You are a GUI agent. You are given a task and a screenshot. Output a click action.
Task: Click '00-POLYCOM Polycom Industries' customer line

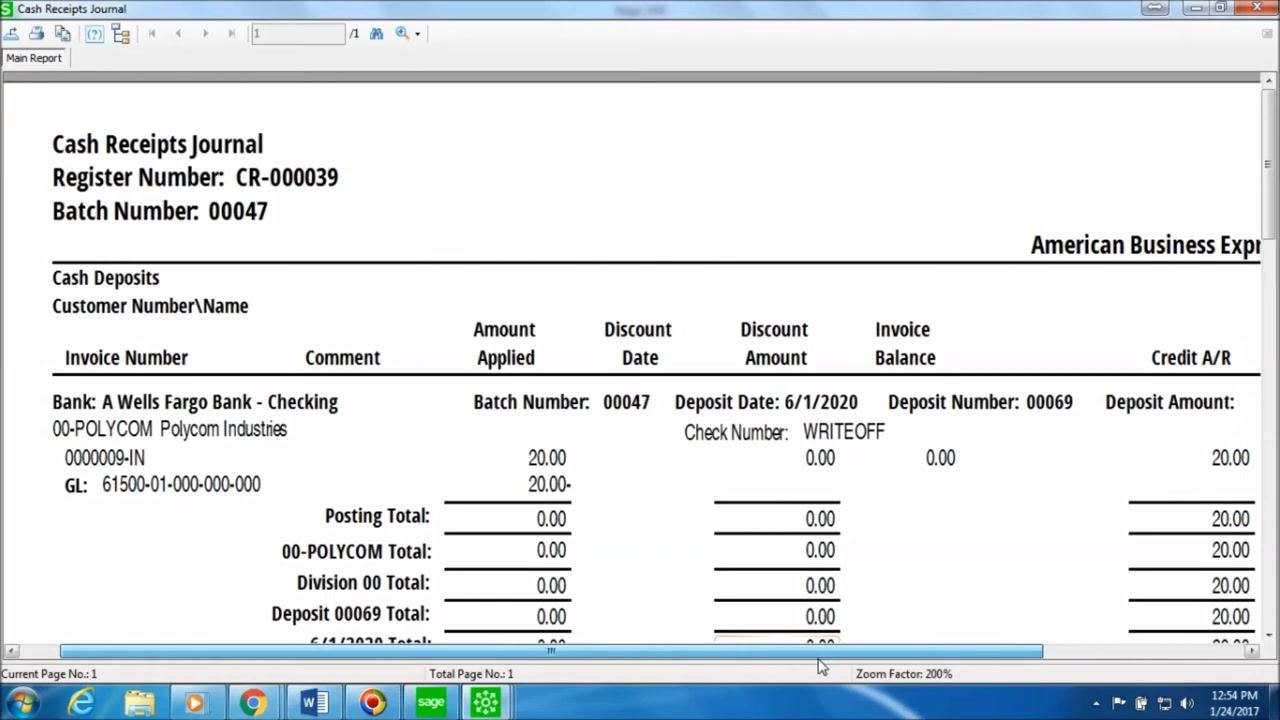point(170,429)
